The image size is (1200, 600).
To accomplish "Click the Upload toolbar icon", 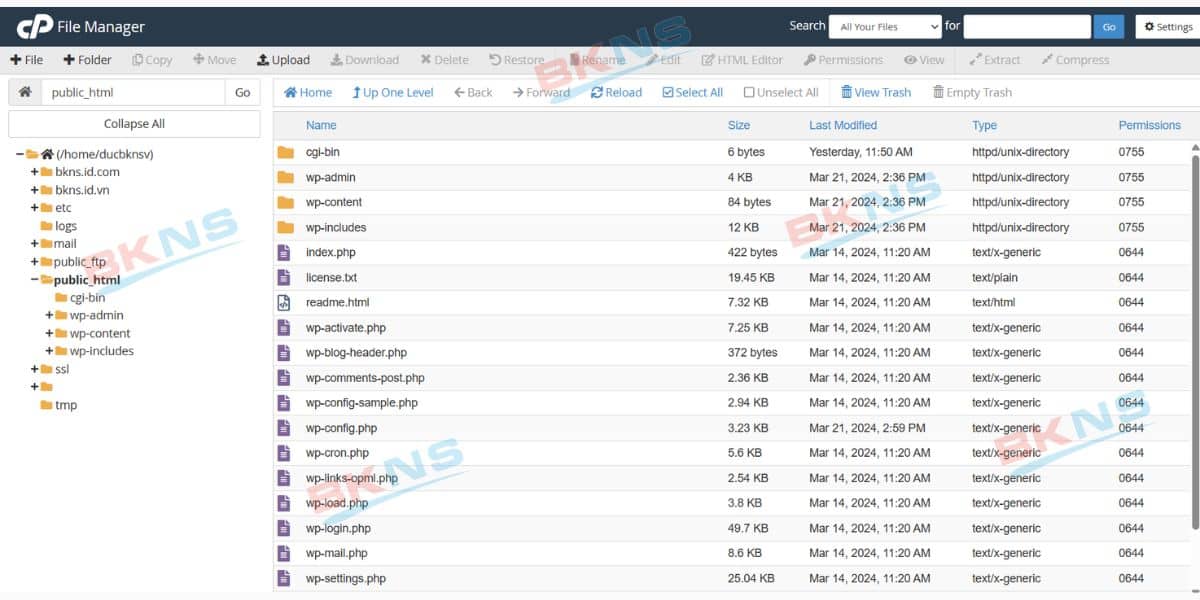I will (x=263, y=60).
